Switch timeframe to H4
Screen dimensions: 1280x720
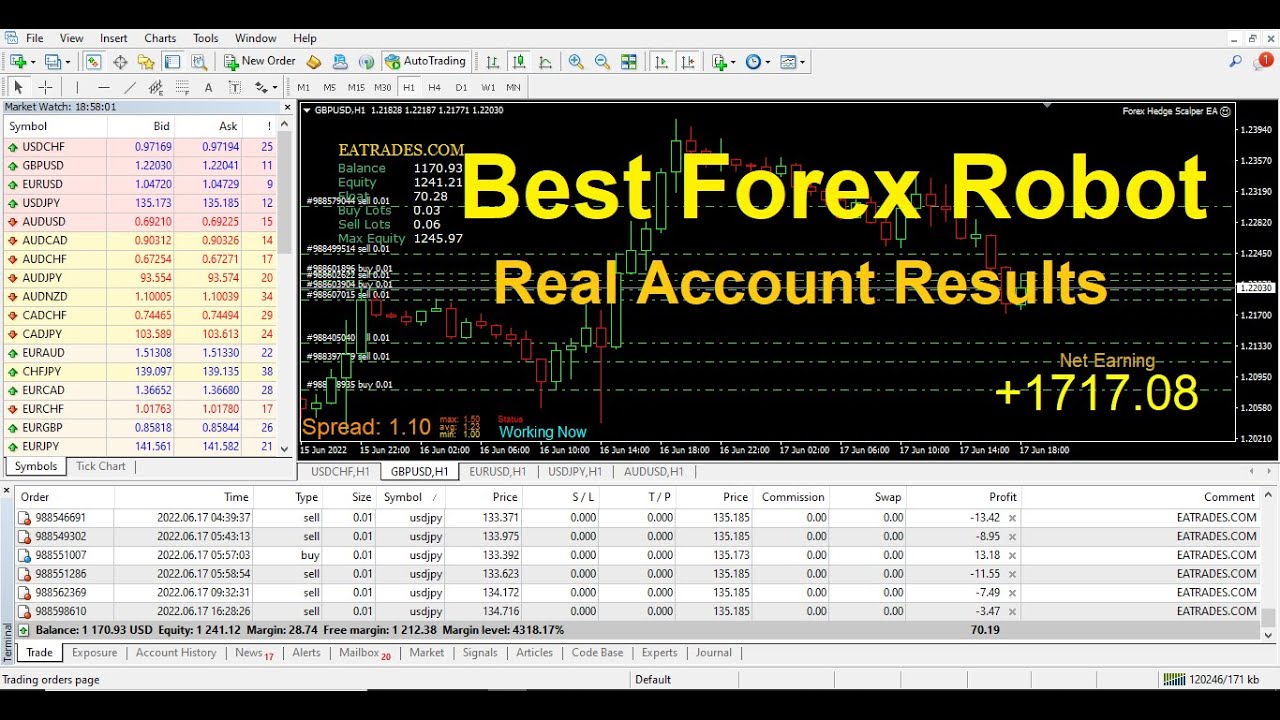point(434,87)
